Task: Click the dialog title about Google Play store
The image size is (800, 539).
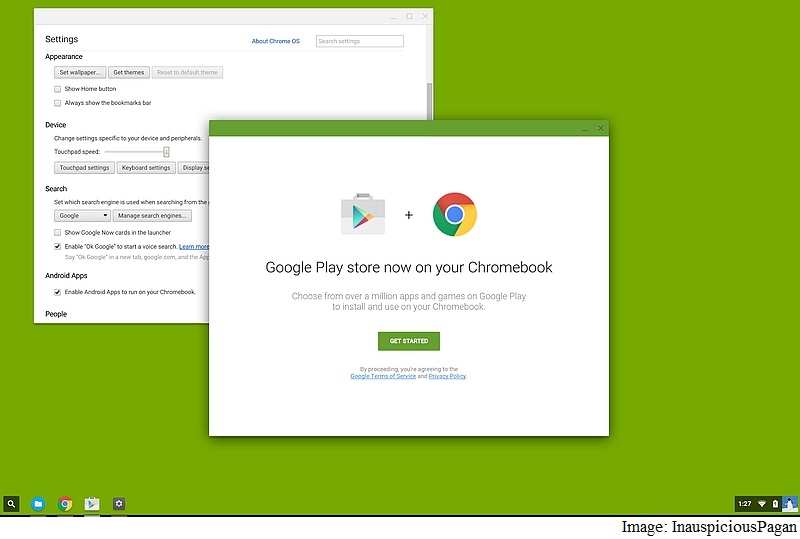Action: [x=409, y=267]
